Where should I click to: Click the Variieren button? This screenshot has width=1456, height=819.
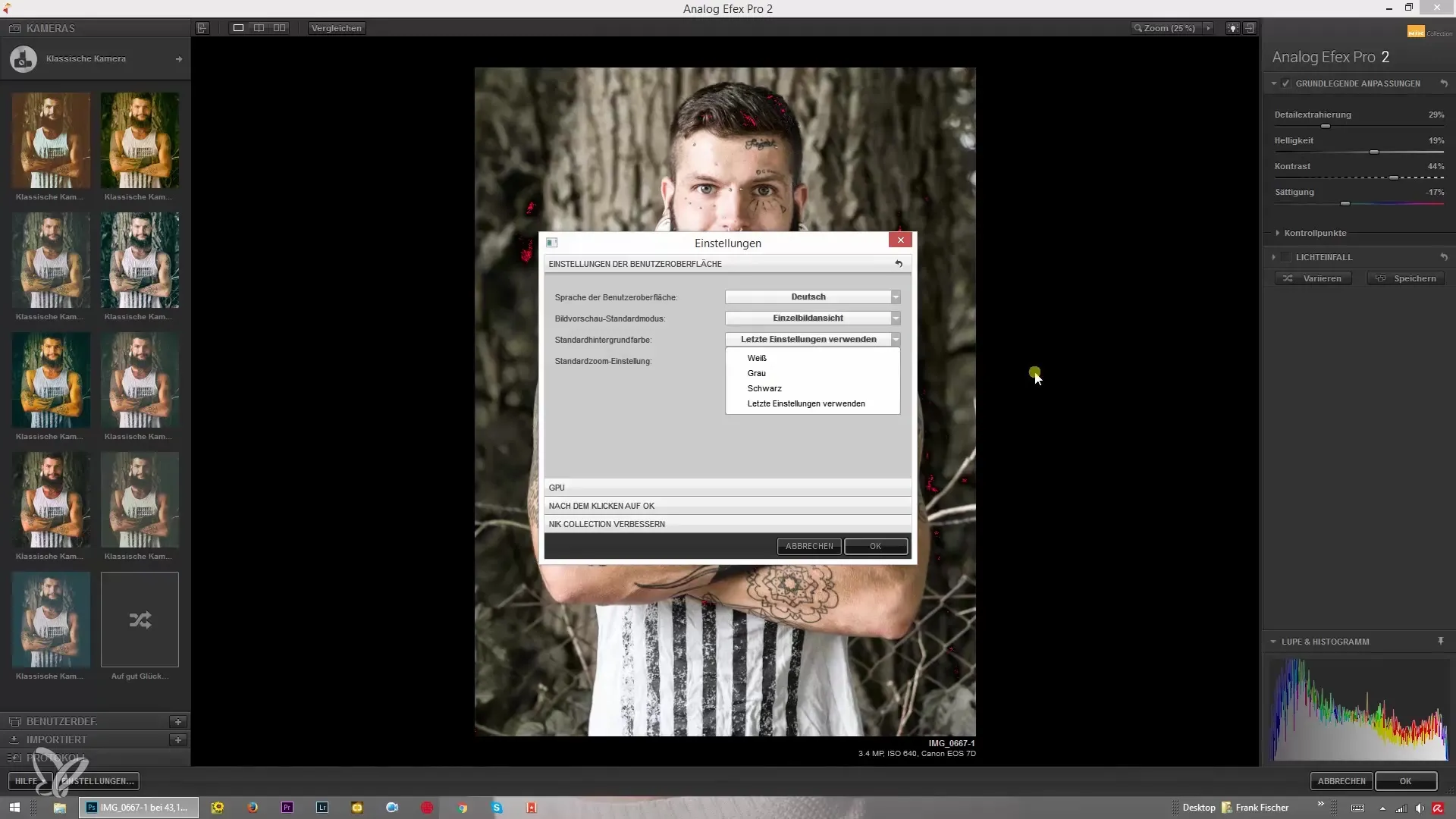1313,278
